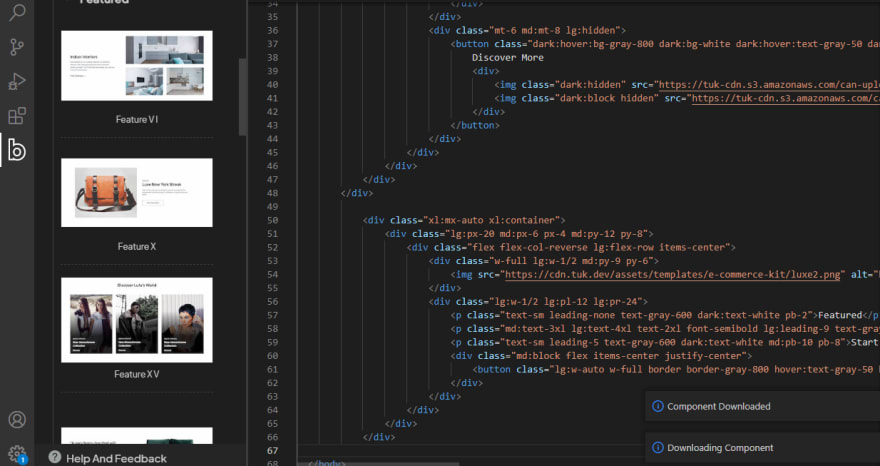Open the luxe2.png link on line 54
The height and width of the screenshot is (466, 880).
672,275
